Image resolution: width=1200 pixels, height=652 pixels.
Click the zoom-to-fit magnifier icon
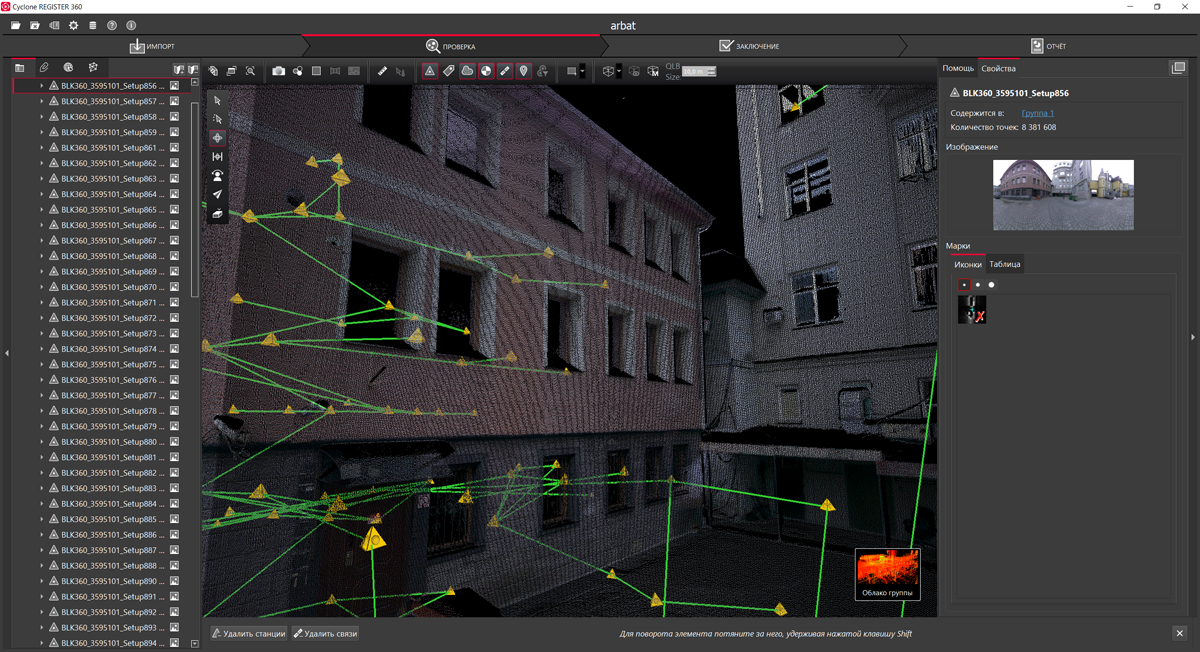[250, 71]
